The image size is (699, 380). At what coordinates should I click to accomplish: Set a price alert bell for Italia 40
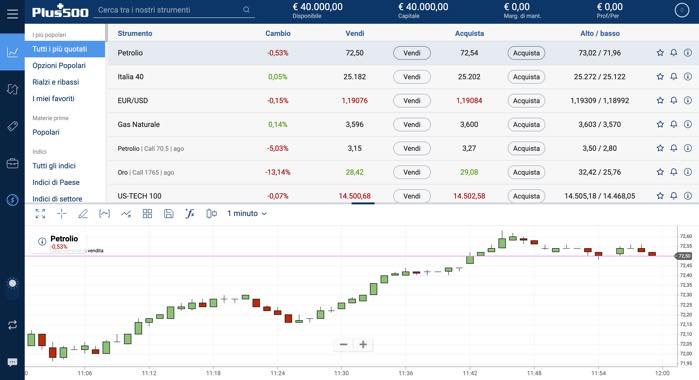[674, 76]
